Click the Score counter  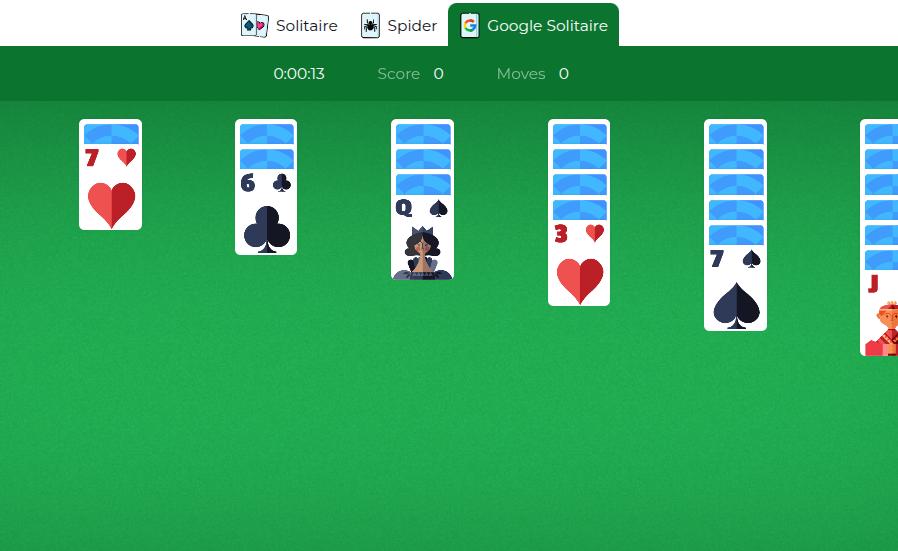(x=411, y=74)
